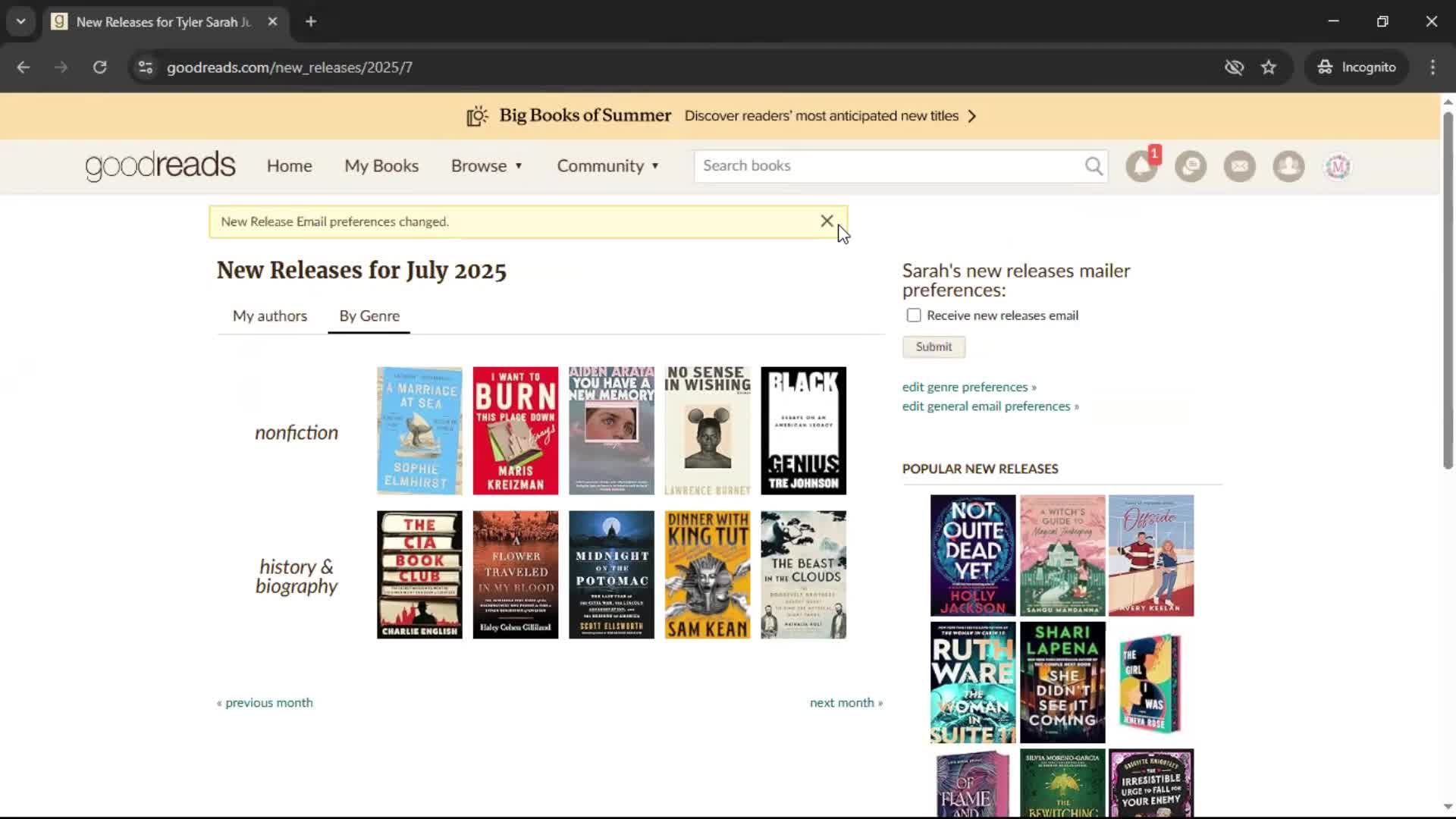Open Not Quite Dead Yet cover
The width and height of the screenshot is (1456, 819).
(973, 555)
